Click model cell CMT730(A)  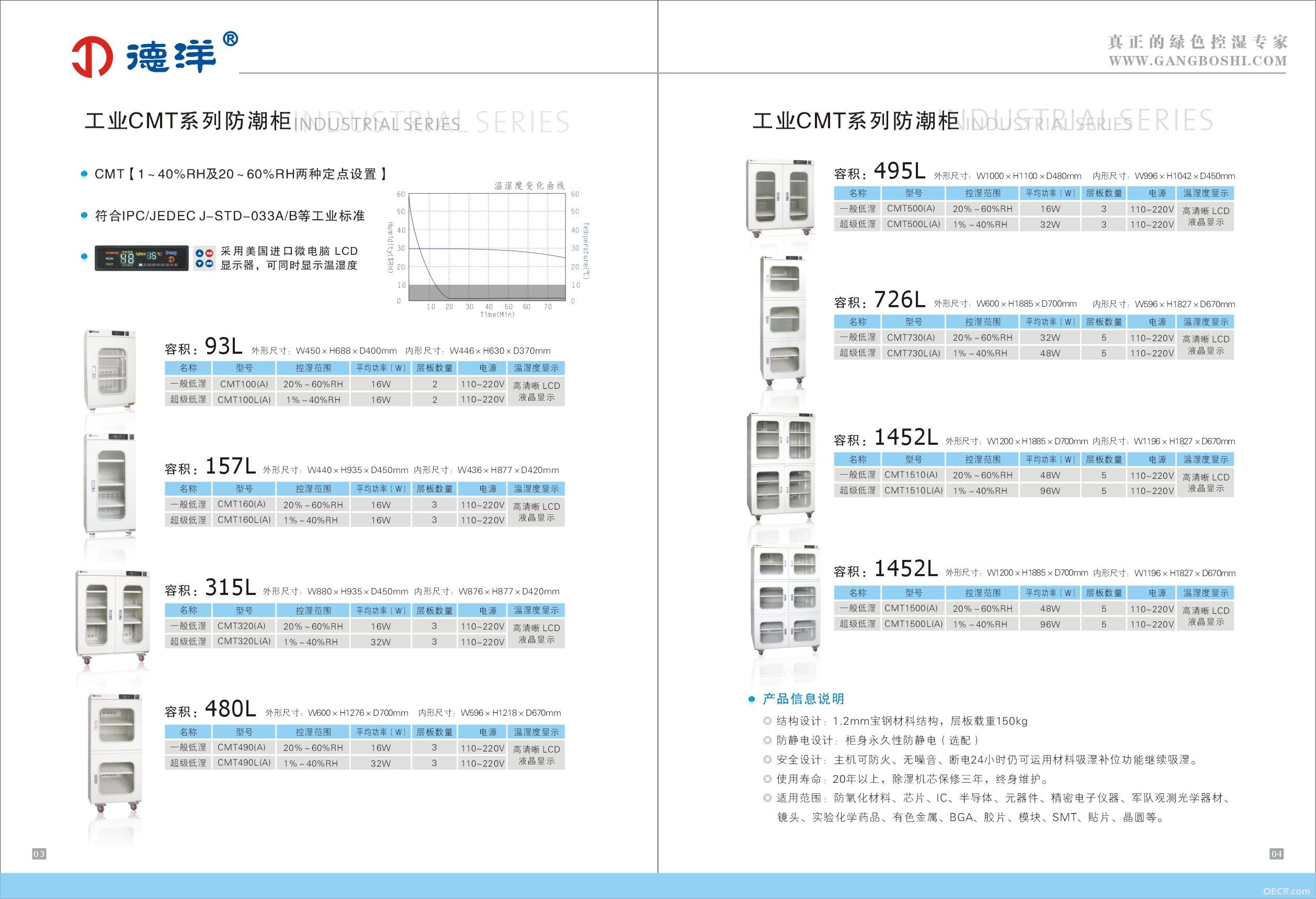[x=913, y=337]
